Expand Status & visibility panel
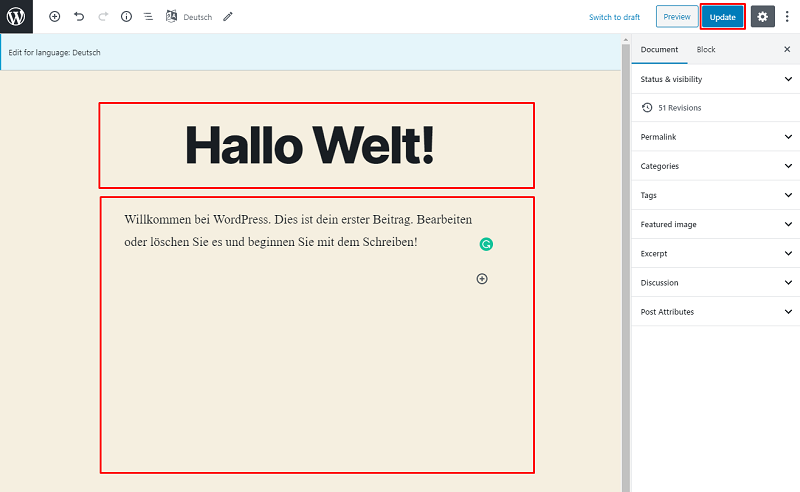The width and height of the screenshot is (800, 492). 716,79
